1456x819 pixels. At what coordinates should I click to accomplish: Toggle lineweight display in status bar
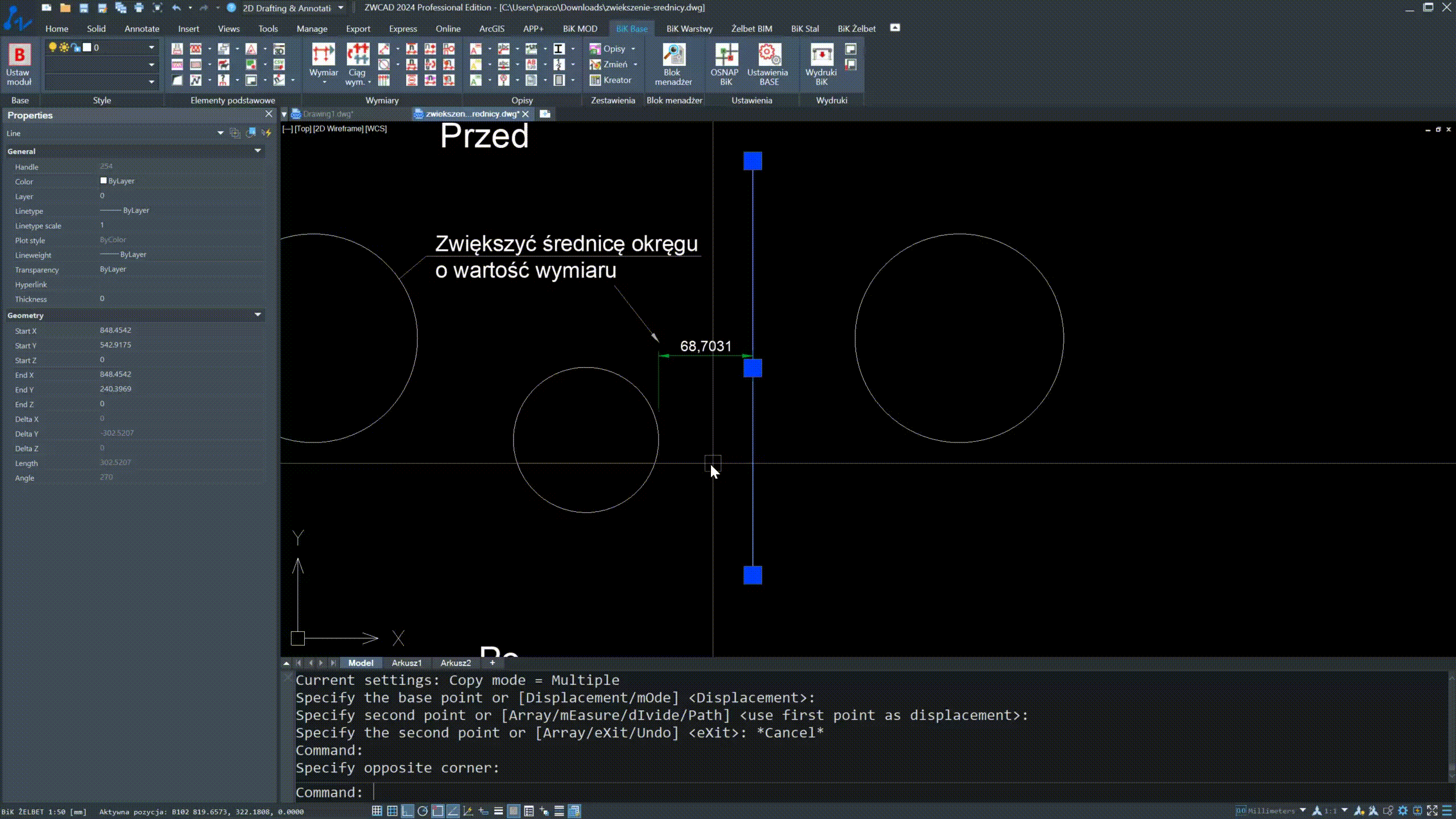pos(498,811)
